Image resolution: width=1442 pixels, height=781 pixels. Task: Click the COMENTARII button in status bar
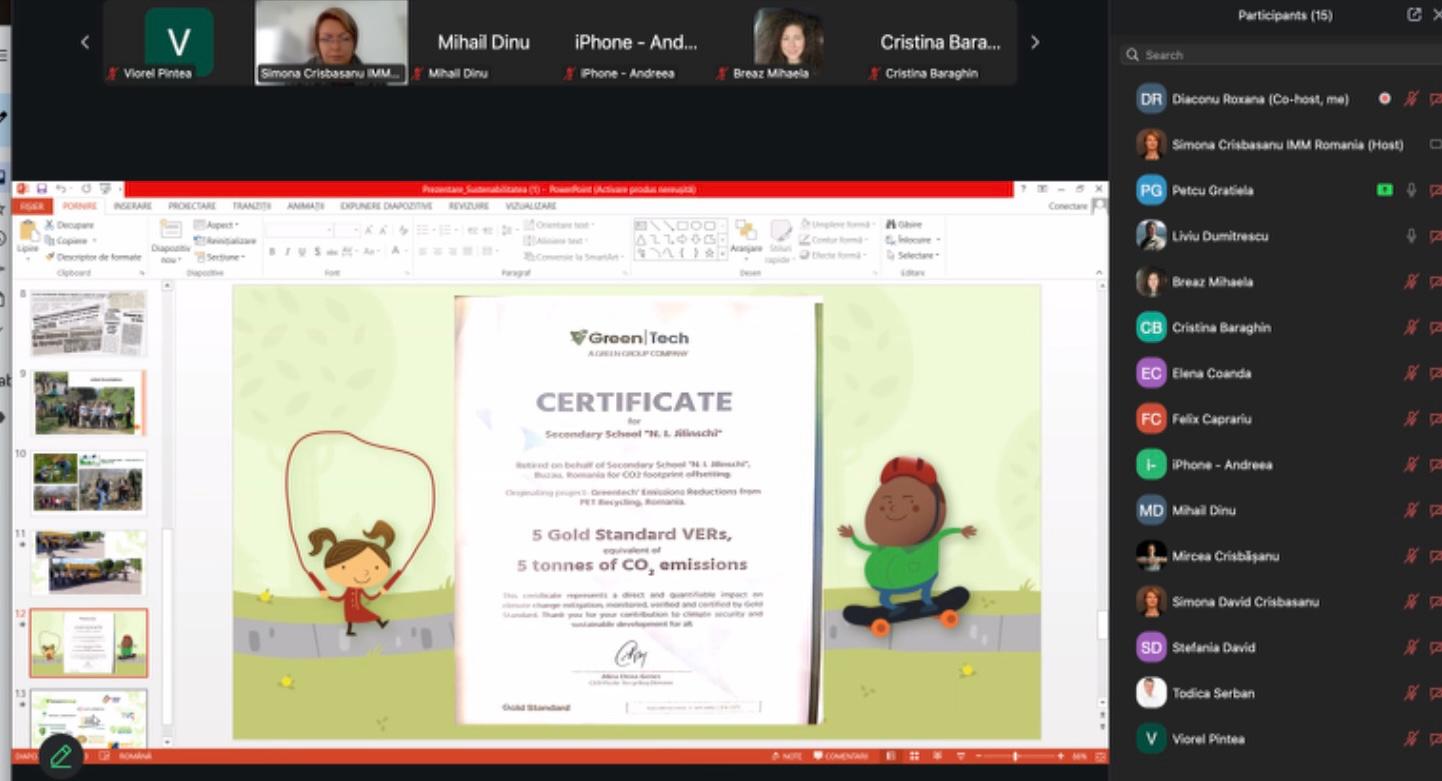pos(840,756)
